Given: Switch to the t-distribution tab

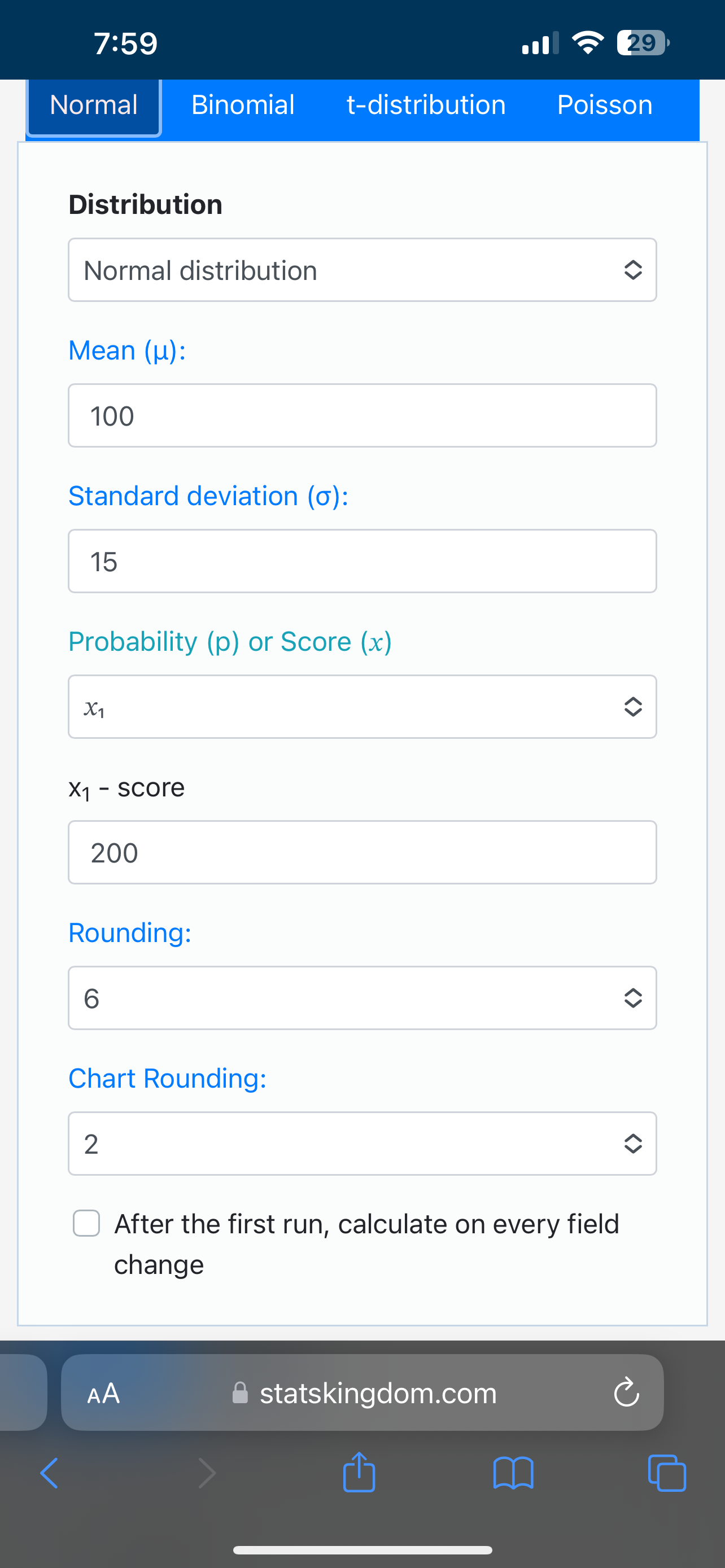Looking at the screenshot, I should (x=426, y=106).
